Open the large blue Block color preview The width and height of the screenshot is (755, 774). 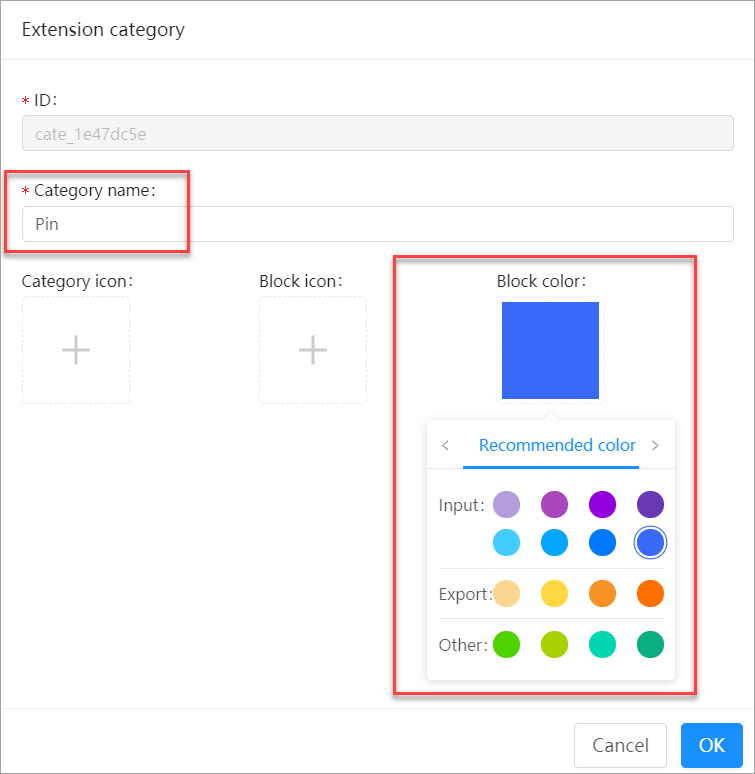coord(550,350)
